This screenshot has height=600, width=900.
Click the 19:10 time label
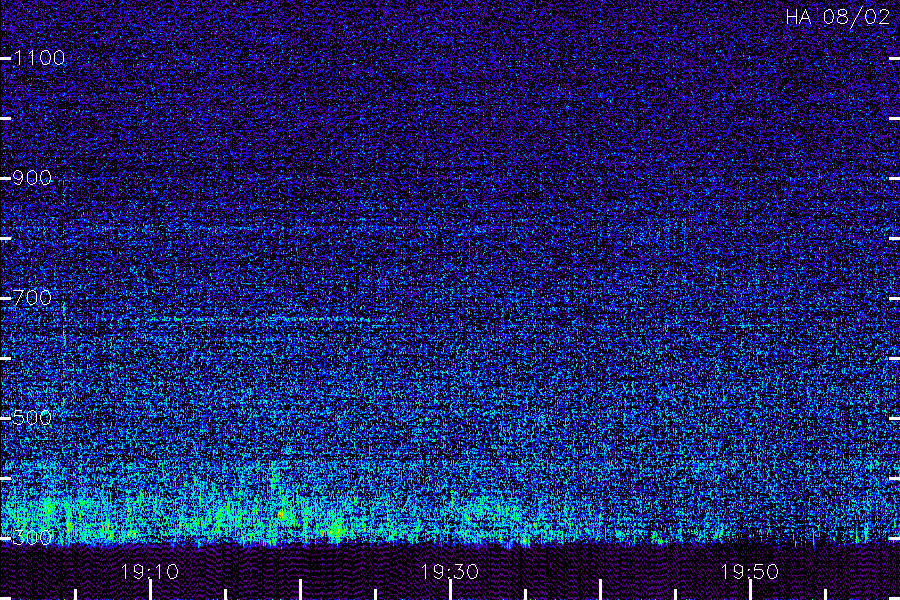pyautogui.click(x=150, y=572)
